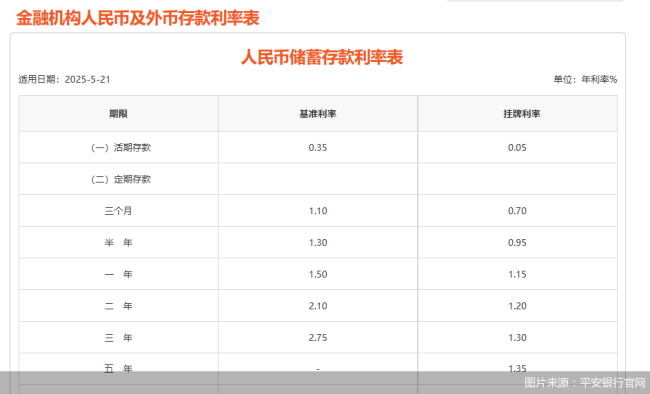Click the heading 金融机构人民币及外币存款利率表
Image resolution: width=650 pixels, height=394 pixels.
click(138, 18)
